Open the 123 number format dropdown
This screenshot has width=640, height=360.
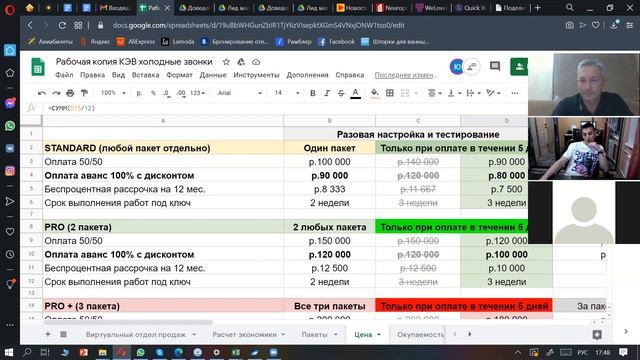tap(197, 93)
